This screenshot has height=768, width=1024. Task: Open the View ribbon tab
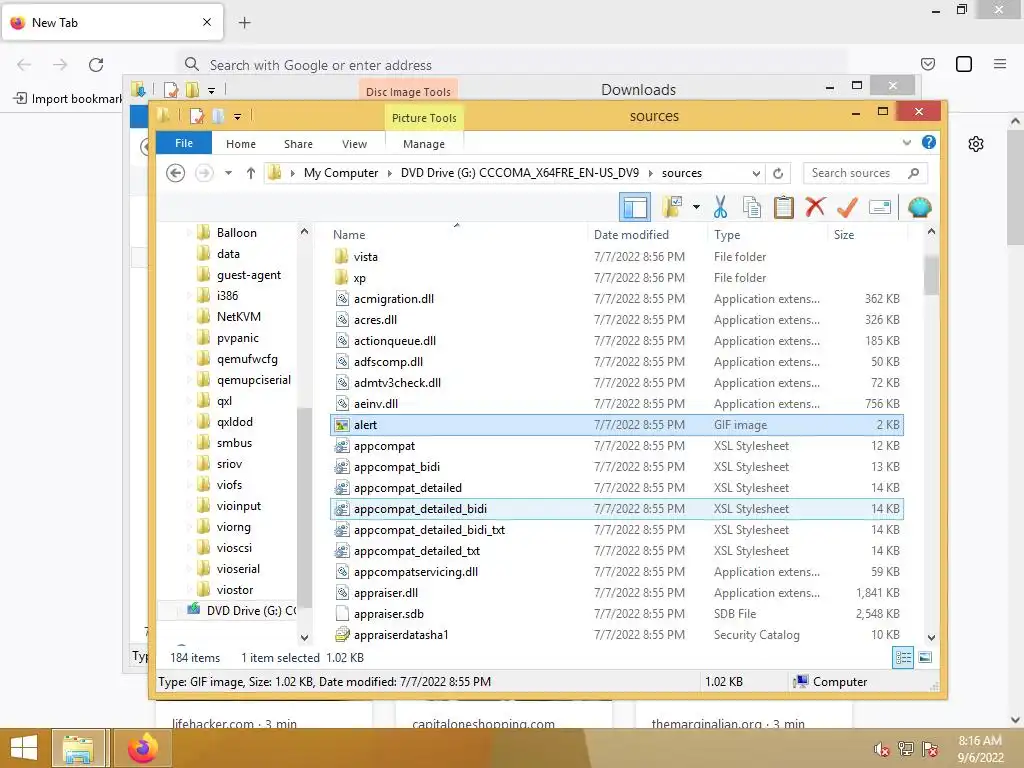tap(354, 144)
